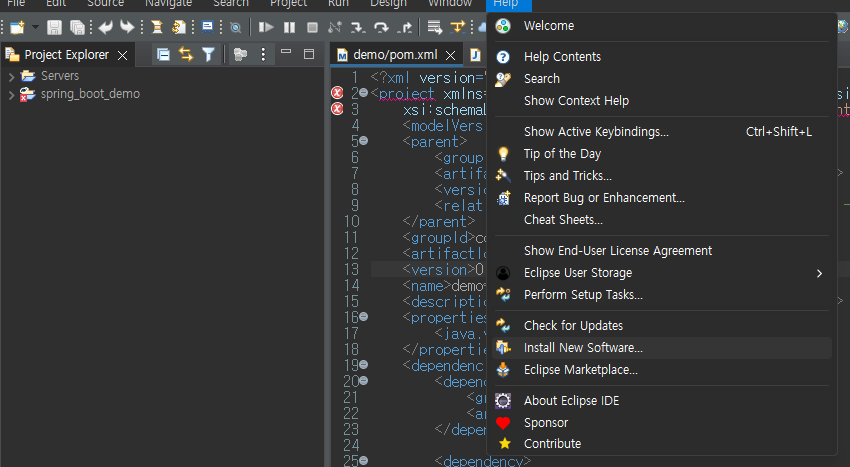Click the New wizard toolbar icon
This screenshot has height=467, width=850.
pos(17,27)
